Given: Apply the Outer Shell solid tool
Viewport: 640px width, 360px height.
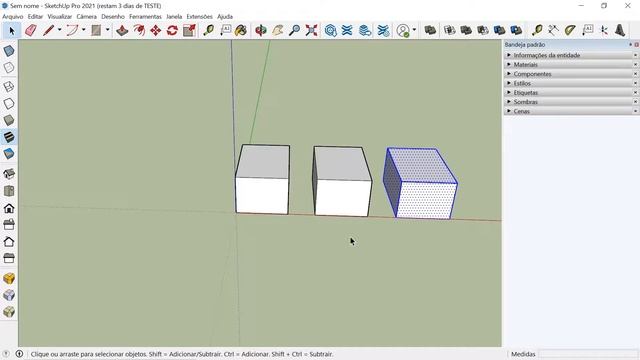Looking at the screenshot, I should pyautogui.click(x=430, y=30).
